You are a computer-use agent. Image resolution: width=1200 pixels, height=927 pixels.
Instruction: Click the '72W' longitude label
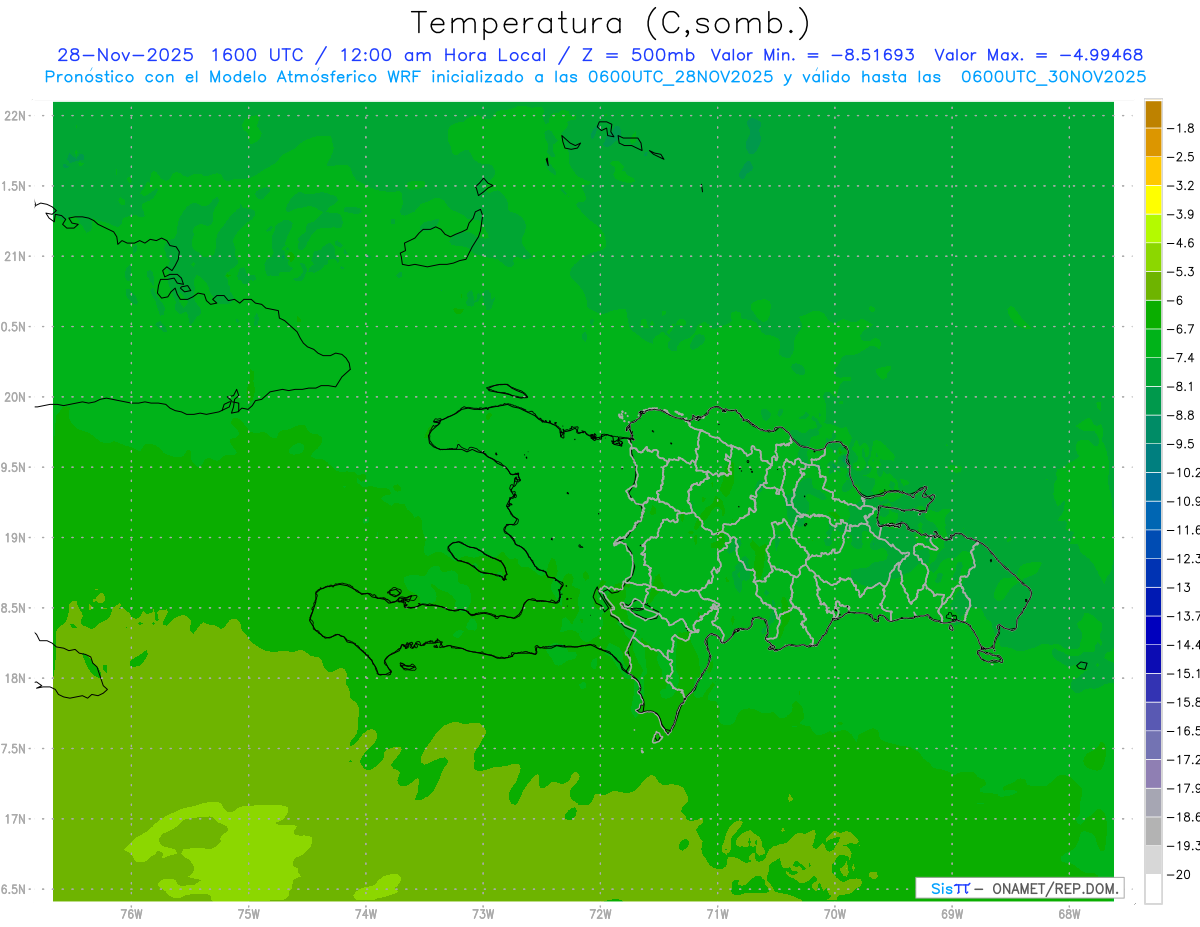(x=600, y=914)
